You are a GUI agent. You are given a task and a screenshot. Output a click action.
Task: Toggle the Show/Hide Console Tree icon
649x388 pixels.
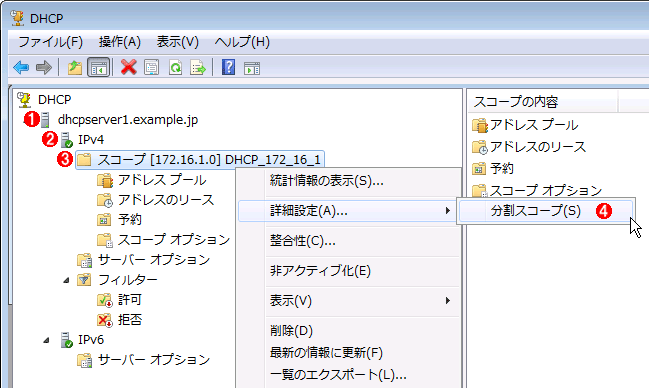tap(99, 67)
